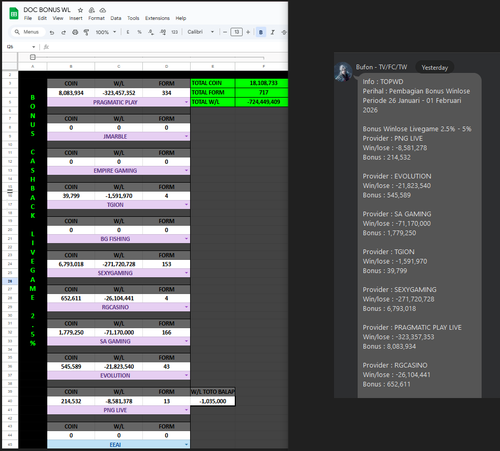This screenshot has height=451, width=500.
Task: Open the SEXYGAMING dropdown arrow
Action: (186, 273)
